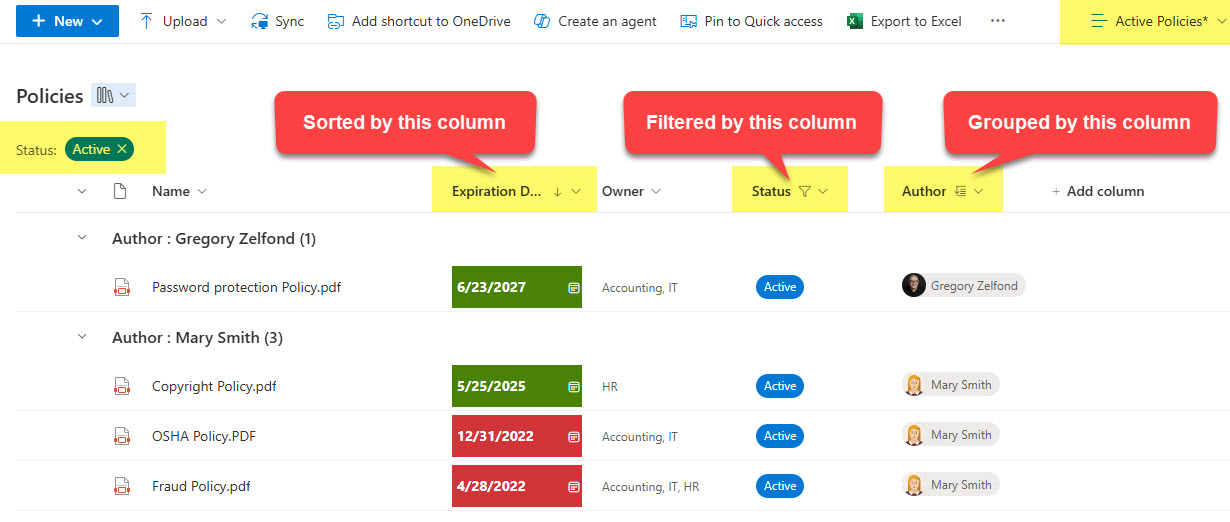Open OSHA Policy.PDF
This screenshot has height=522, width=1230.
204,436
